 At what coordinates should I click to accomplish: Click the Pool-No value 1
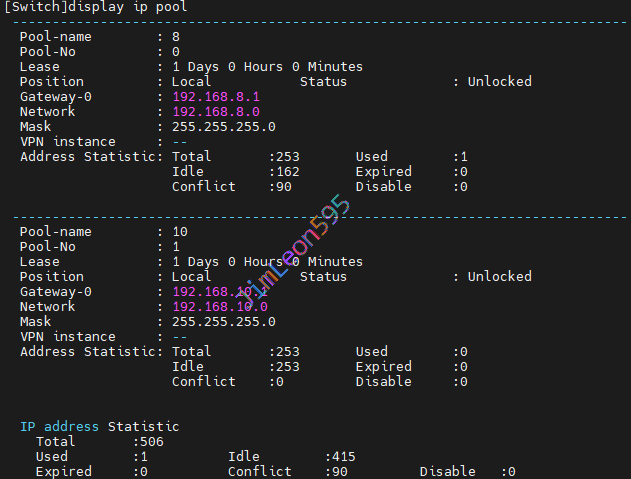pyautogui.click(x=176, y=247)
